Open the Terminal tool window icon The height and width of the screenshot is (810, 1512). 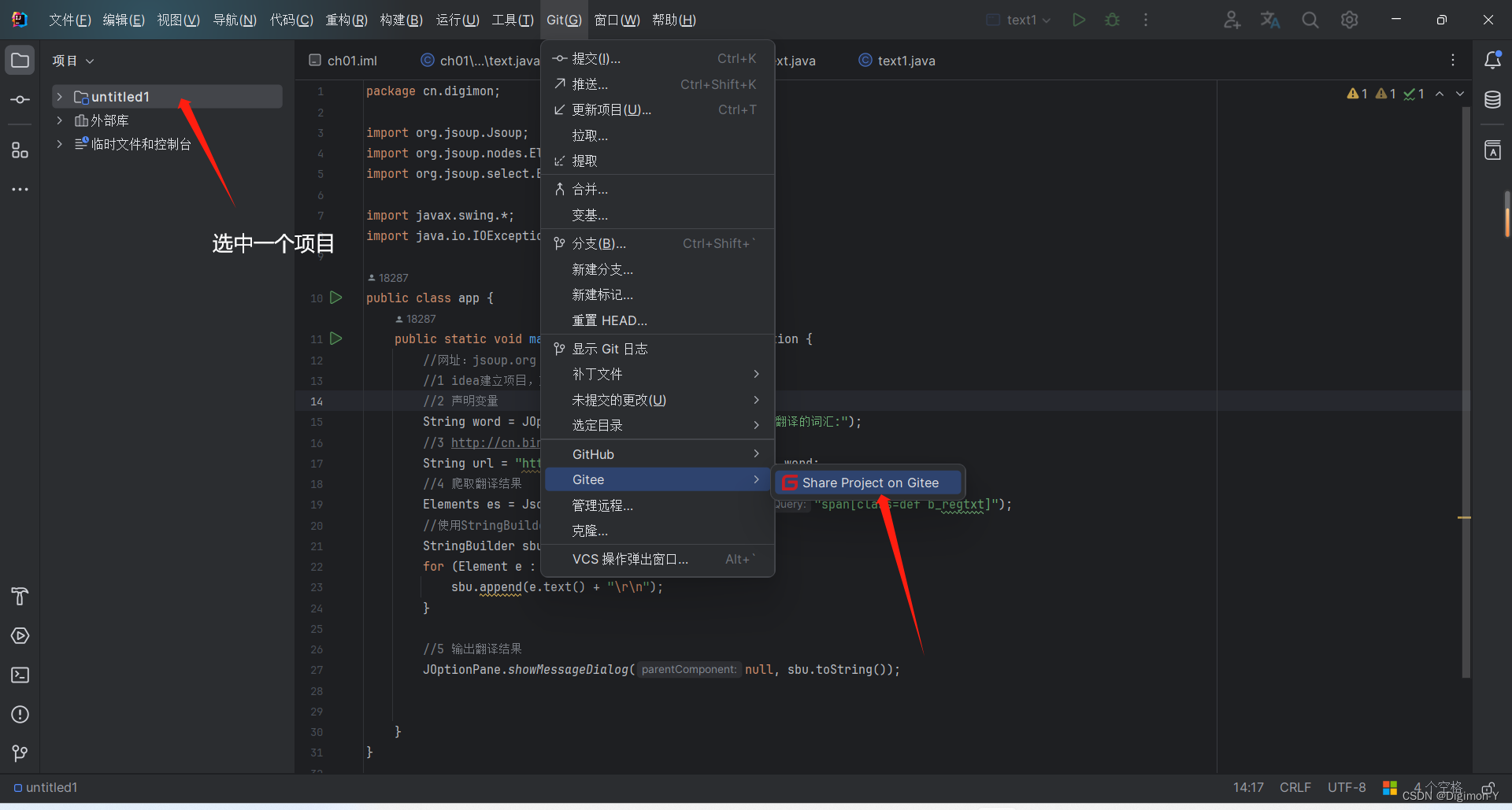point(20,675)
